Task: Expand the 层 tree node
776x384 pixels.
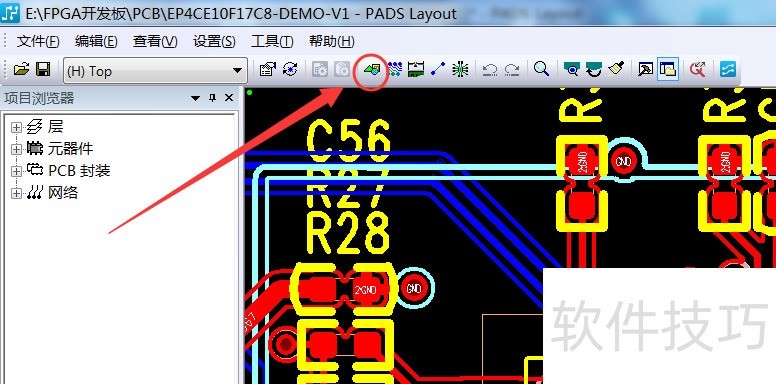Action: point(16,127)
